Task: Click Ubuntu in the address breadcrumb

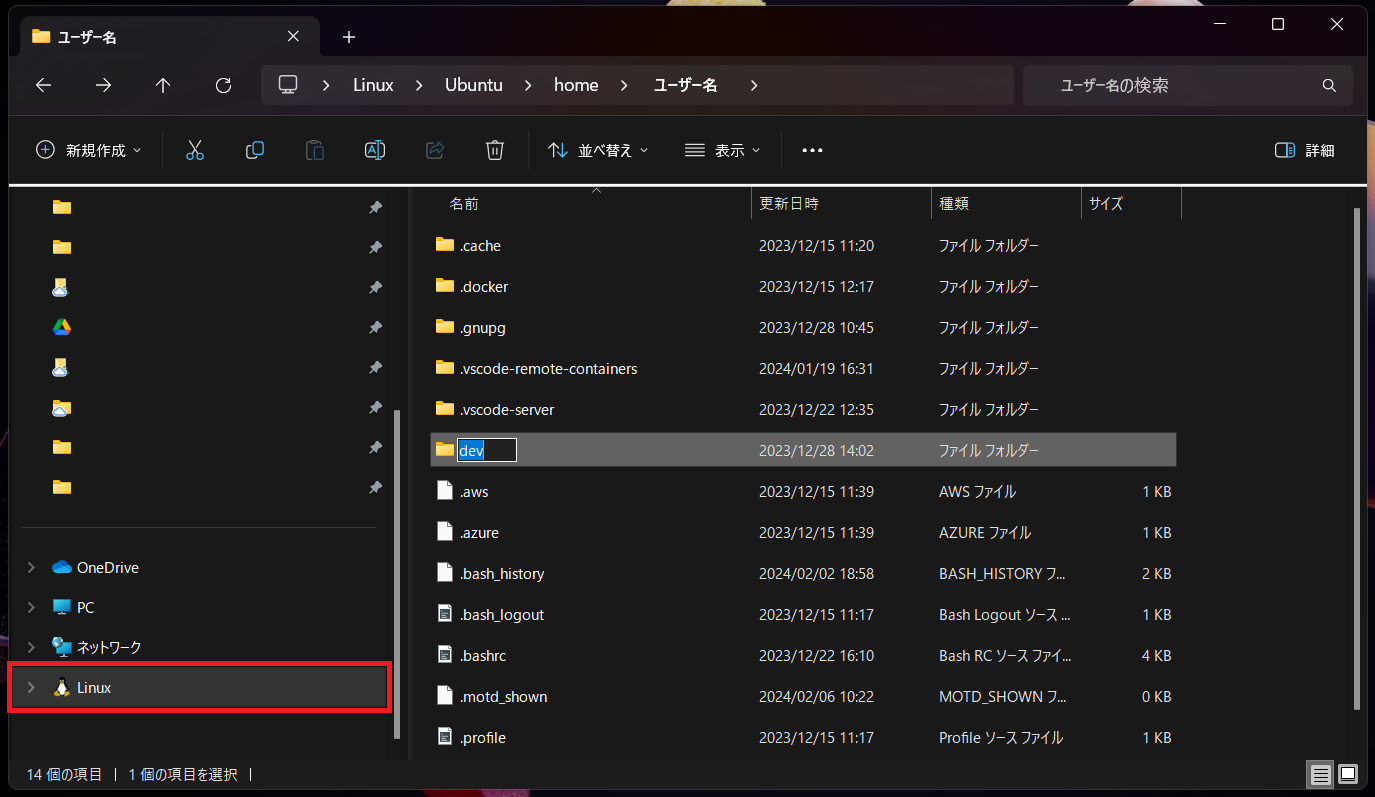Action: click(x=473, y=86)
